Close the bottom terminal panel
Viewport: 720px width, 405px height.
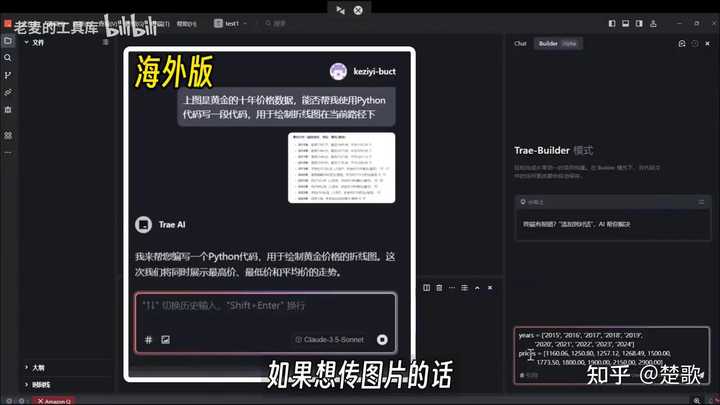[490, 288]
